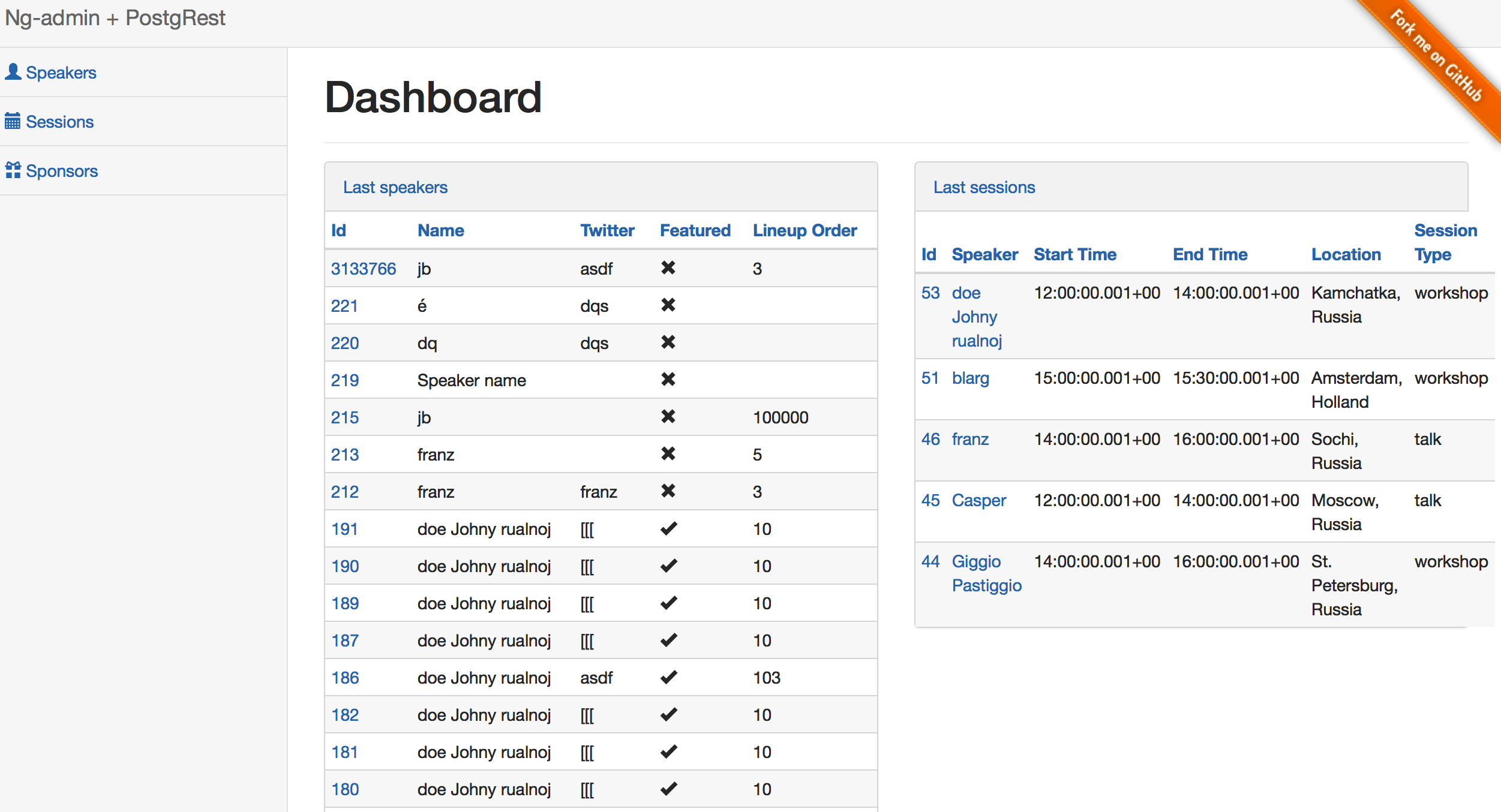The width and height of the screenshot is (1501, 812).
Task: Click the Ng-admin + PostgRest header title
Action: click(115, 18)
